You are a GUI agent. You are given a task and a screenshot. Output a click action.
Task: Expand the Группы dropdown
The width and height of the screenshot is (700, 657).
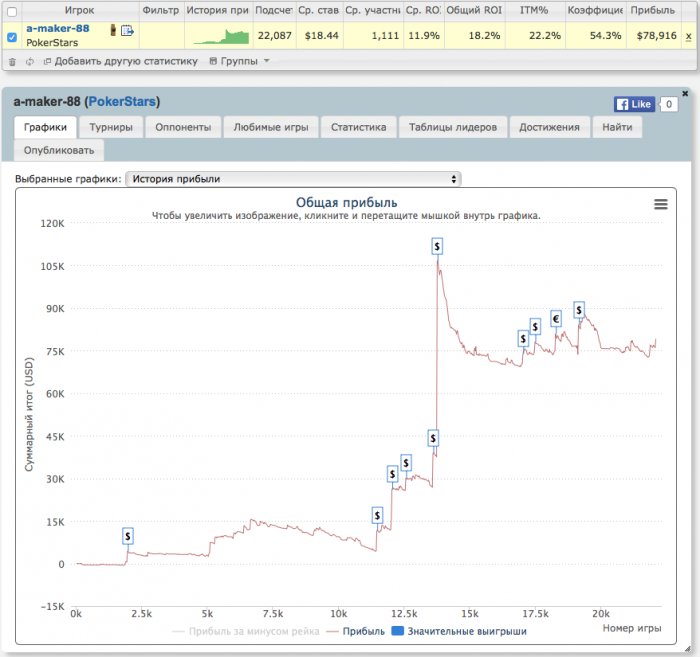click(x=239, y=61)
